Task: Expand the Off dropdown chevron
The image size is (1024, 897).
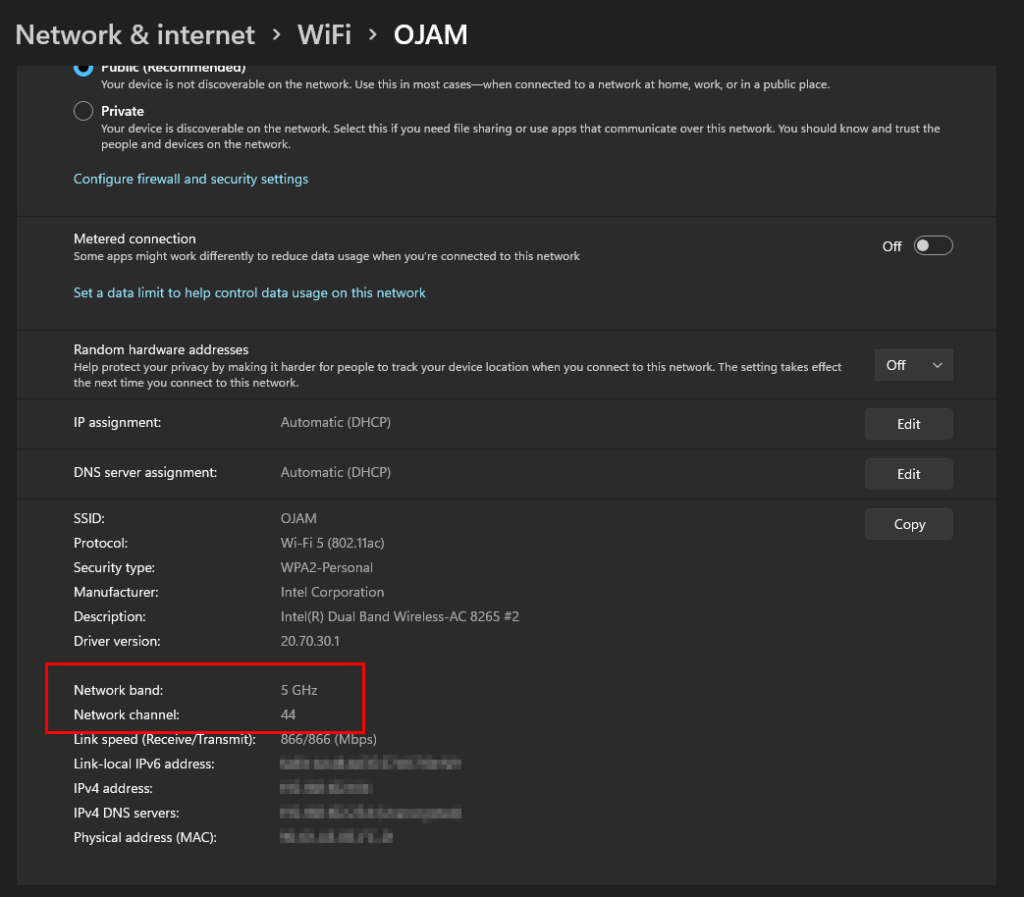Action: [x=937, y=364]
